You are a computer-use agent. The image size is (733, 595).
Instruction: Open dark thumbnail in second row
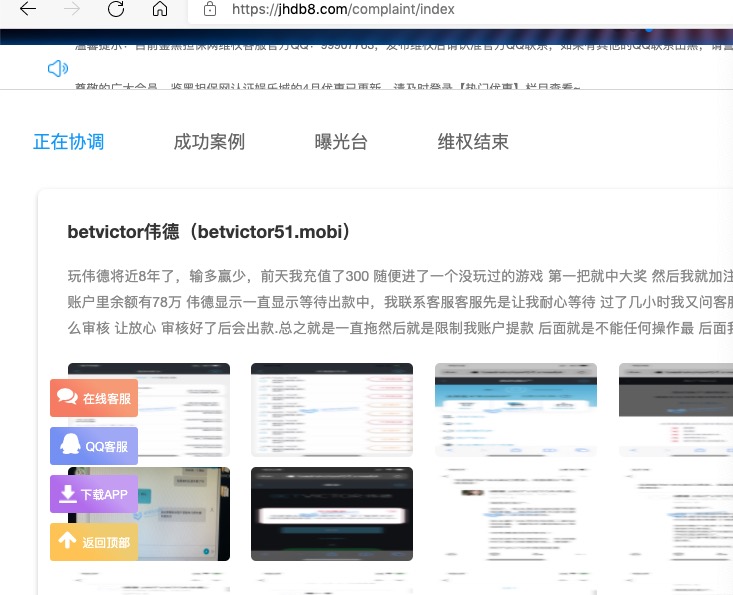(331, 514)
